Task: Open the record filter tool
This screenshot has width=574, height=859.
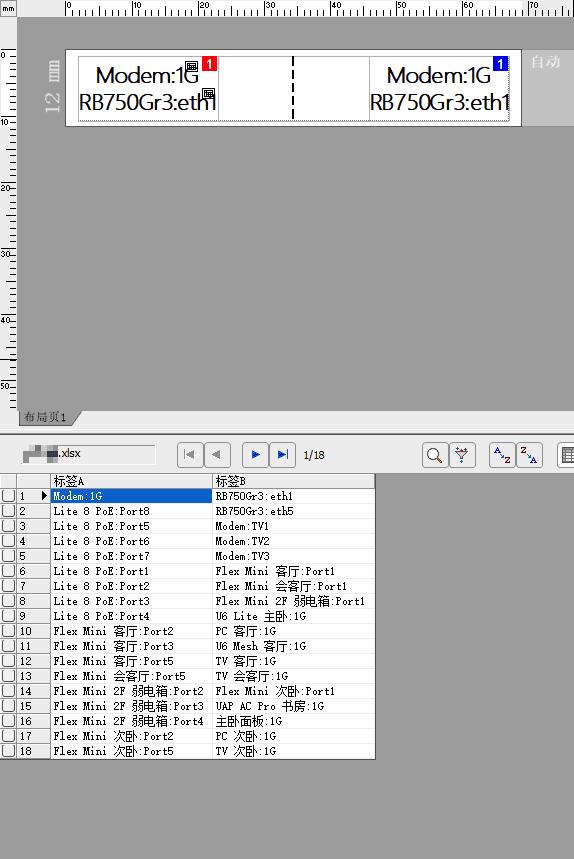Action: coord(462,455)
